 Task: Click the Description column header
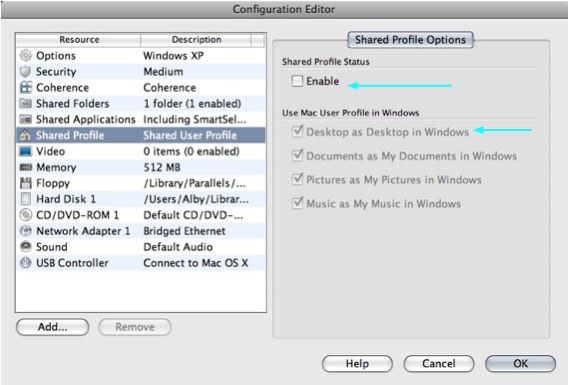(196, 40)
